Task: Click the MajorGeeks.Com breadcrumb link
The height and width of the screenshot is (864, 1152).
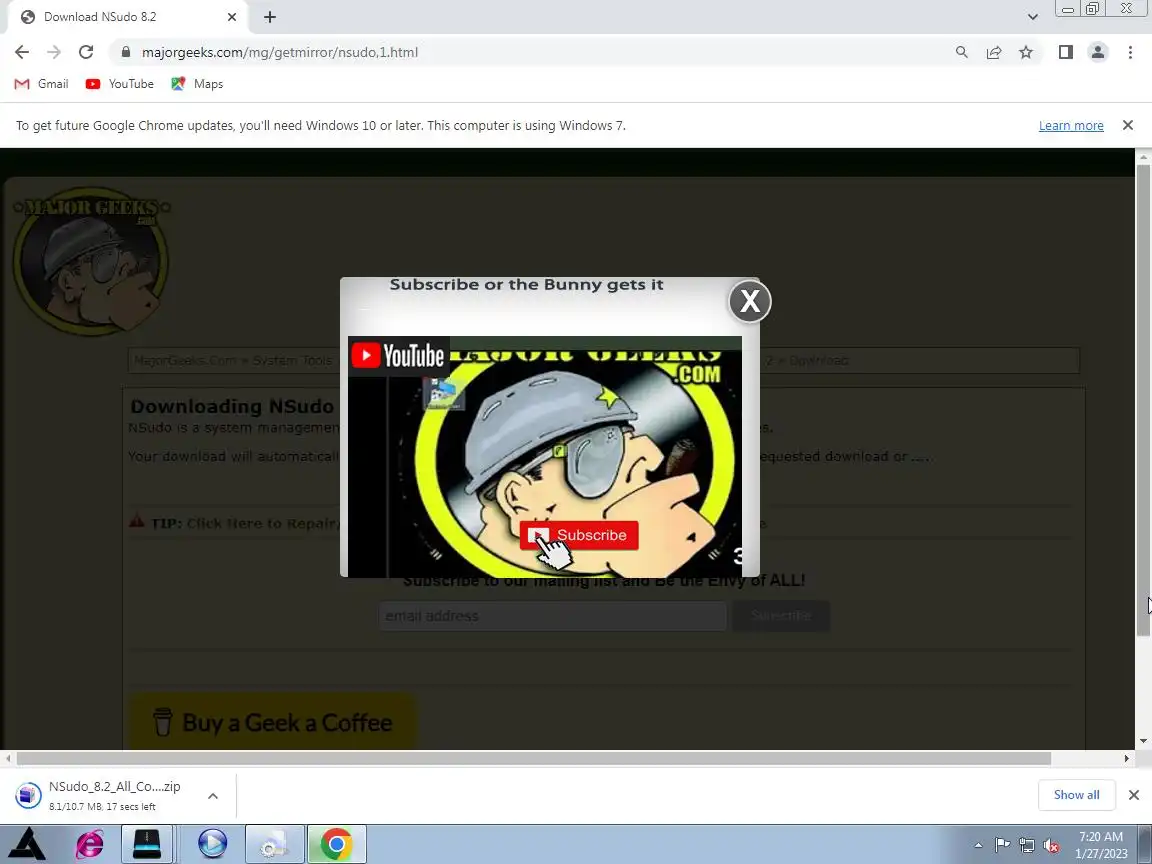Action: (x=185, y=361)
